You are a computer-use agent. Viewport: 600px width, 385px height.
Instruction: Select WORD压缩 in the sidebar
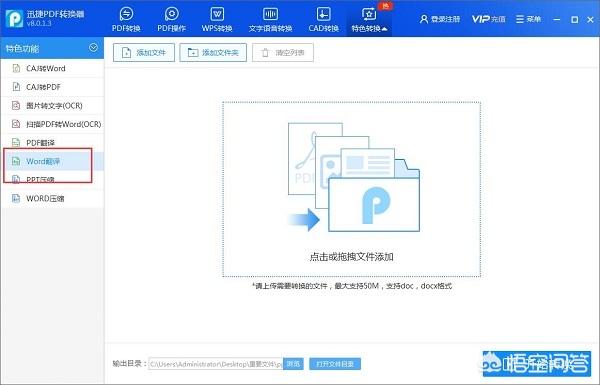click(x=52, y=198)
